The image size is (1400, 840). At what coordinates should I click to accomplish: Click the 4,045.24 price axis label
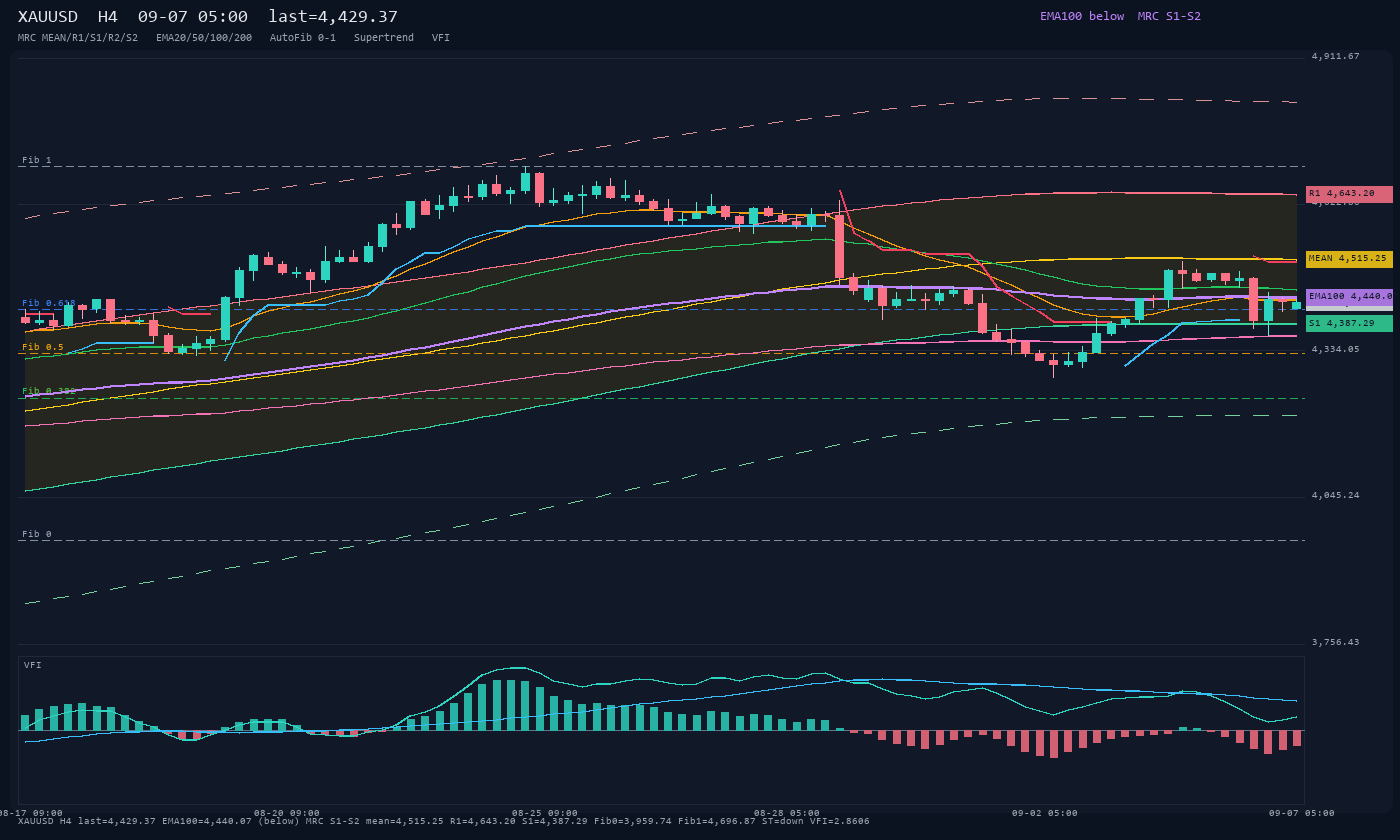(1336, 495)
